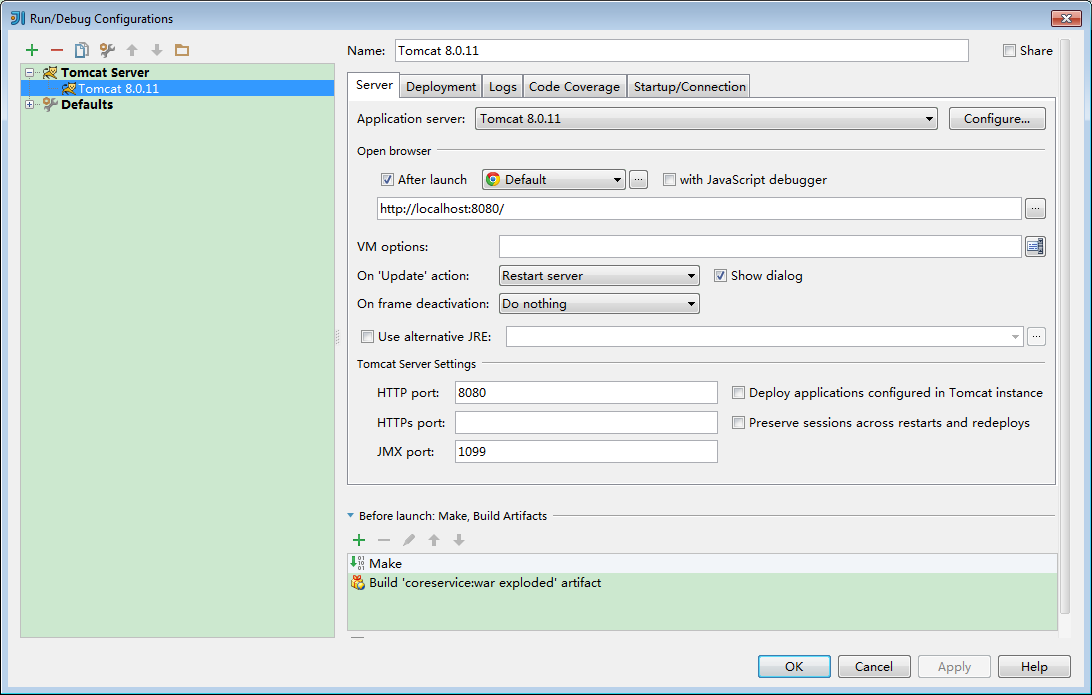
Task: Click the VM options field
Action: pyautogui.click(x=760, y=246)
